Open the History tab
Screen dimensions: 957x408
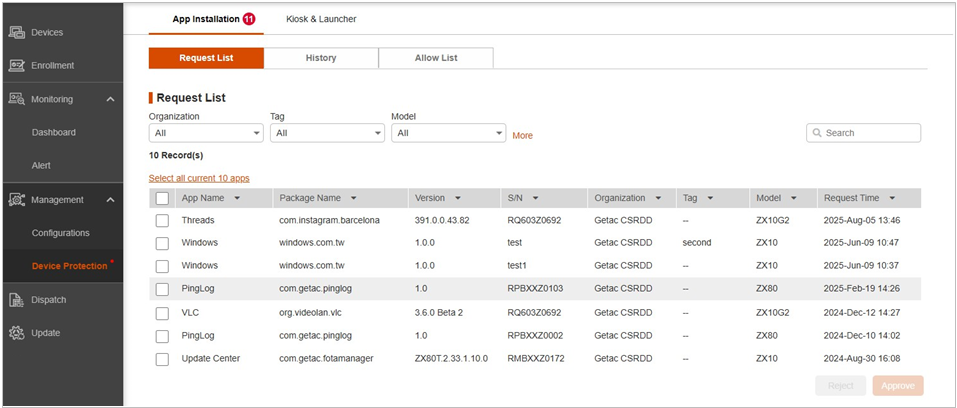(321, 58)
